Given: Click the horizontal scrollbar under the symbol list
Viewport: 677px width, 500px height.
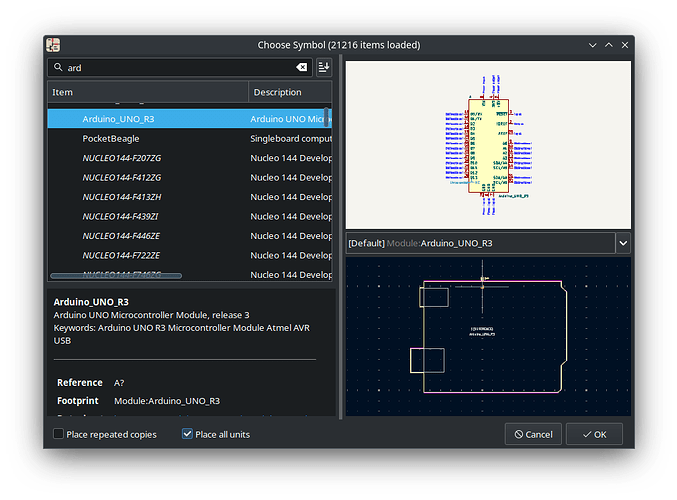Looking at the screenshot, I should pos(116,275).
